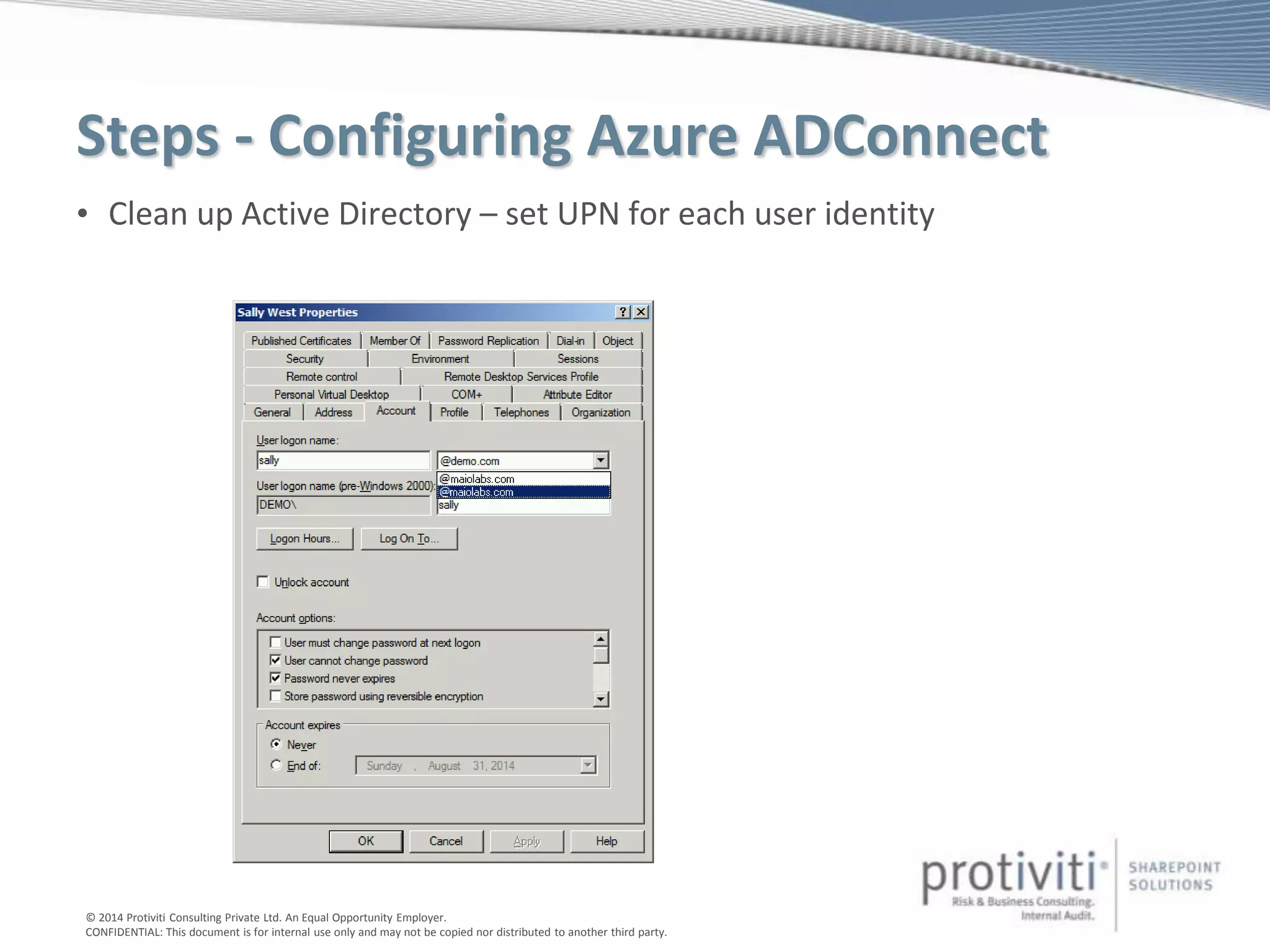Switch to the Security tab

305,359
